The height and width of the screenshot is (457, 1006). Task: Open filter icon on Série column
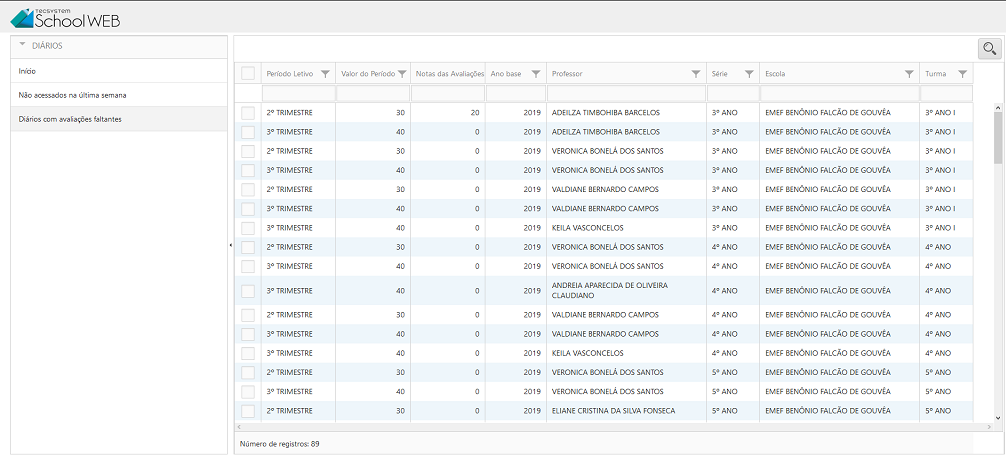pyautogui.click(x=748, y=74)
